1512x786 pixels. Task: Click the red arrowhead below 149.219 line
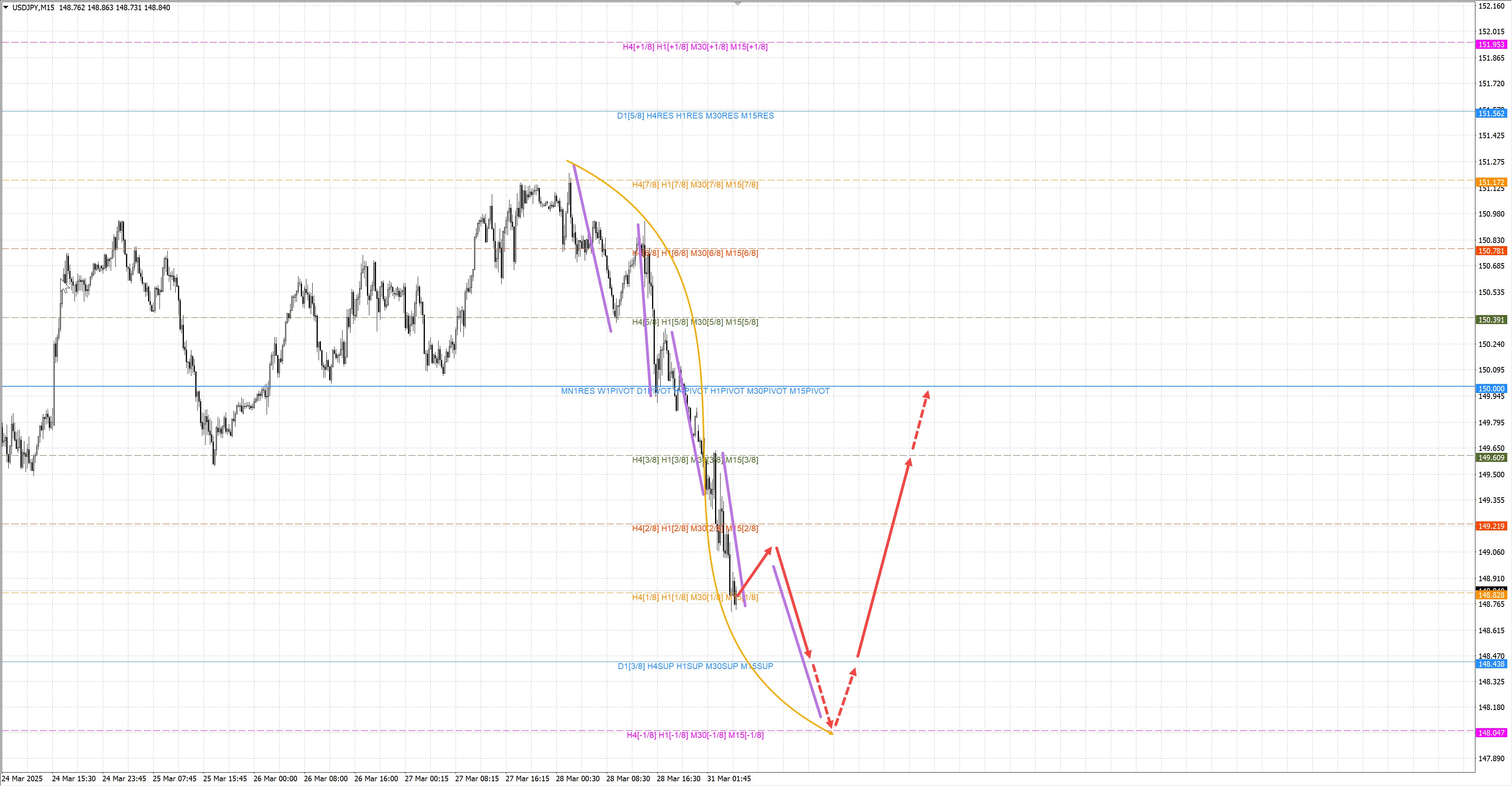pos(769,551)
